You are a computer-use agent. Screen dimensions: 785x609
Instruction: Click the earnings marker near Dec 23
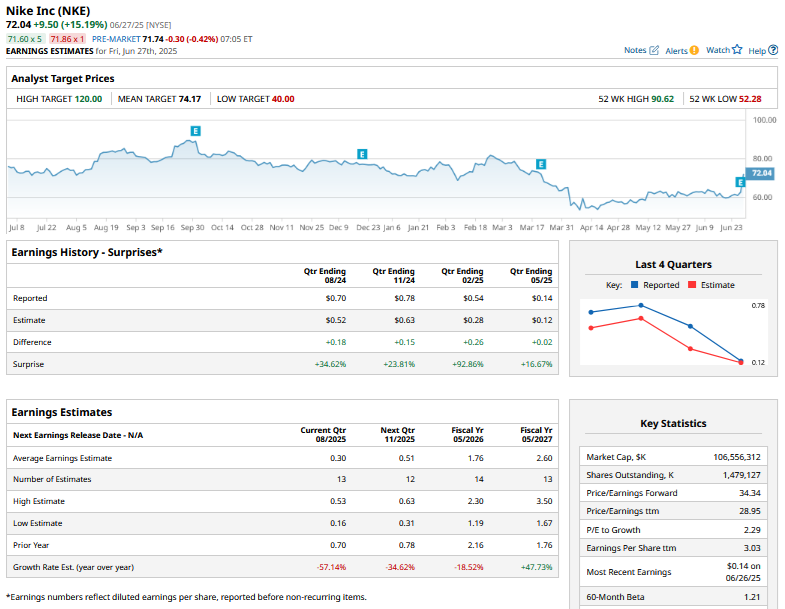362,153
